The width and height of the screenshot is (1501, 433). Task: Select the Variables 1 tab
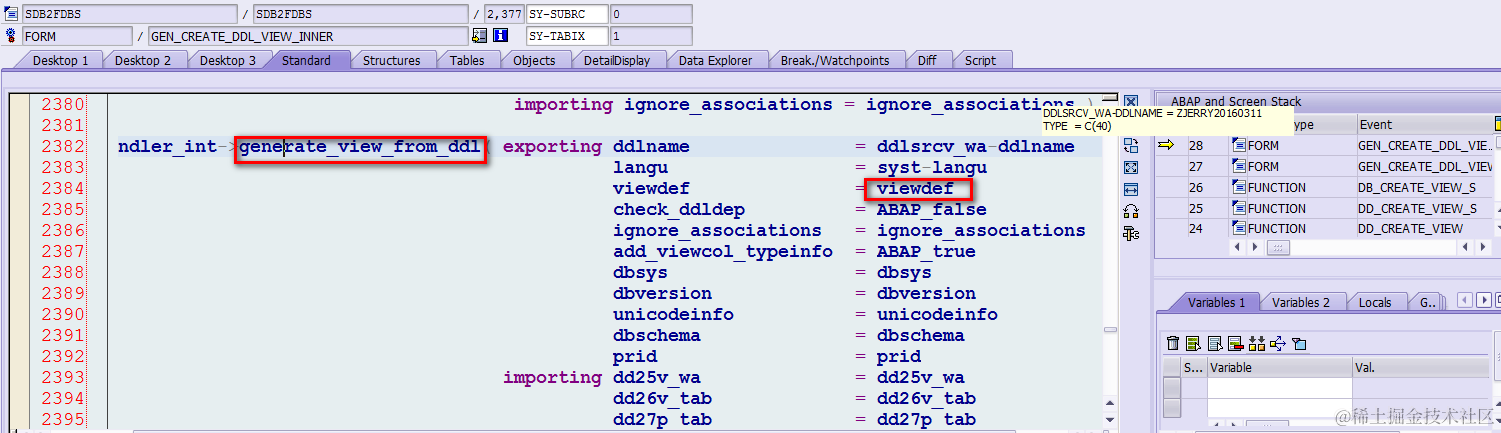coord(1216,302)
